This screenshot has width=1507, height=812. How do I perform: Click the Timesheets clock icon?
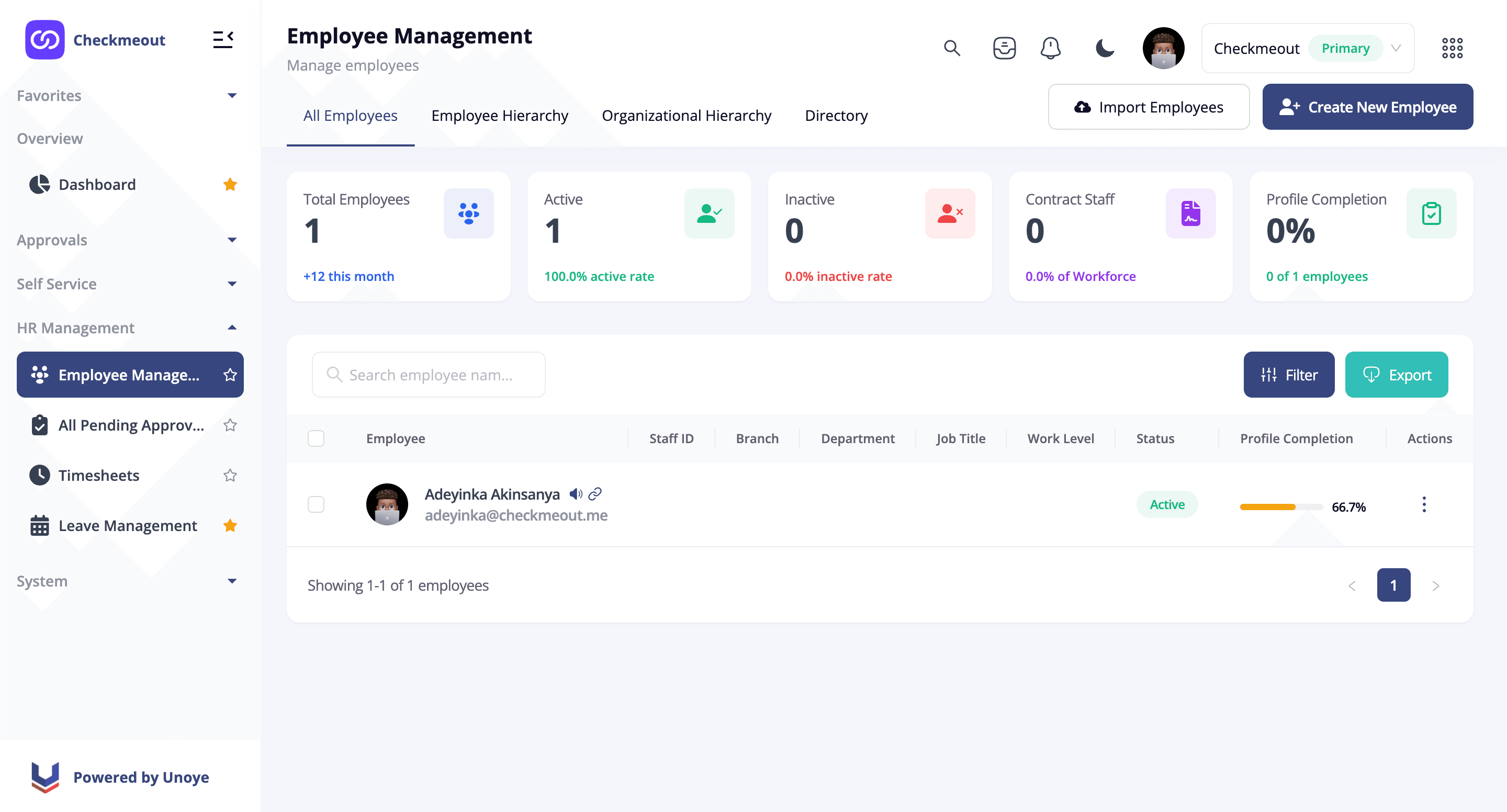coord(39,475)
